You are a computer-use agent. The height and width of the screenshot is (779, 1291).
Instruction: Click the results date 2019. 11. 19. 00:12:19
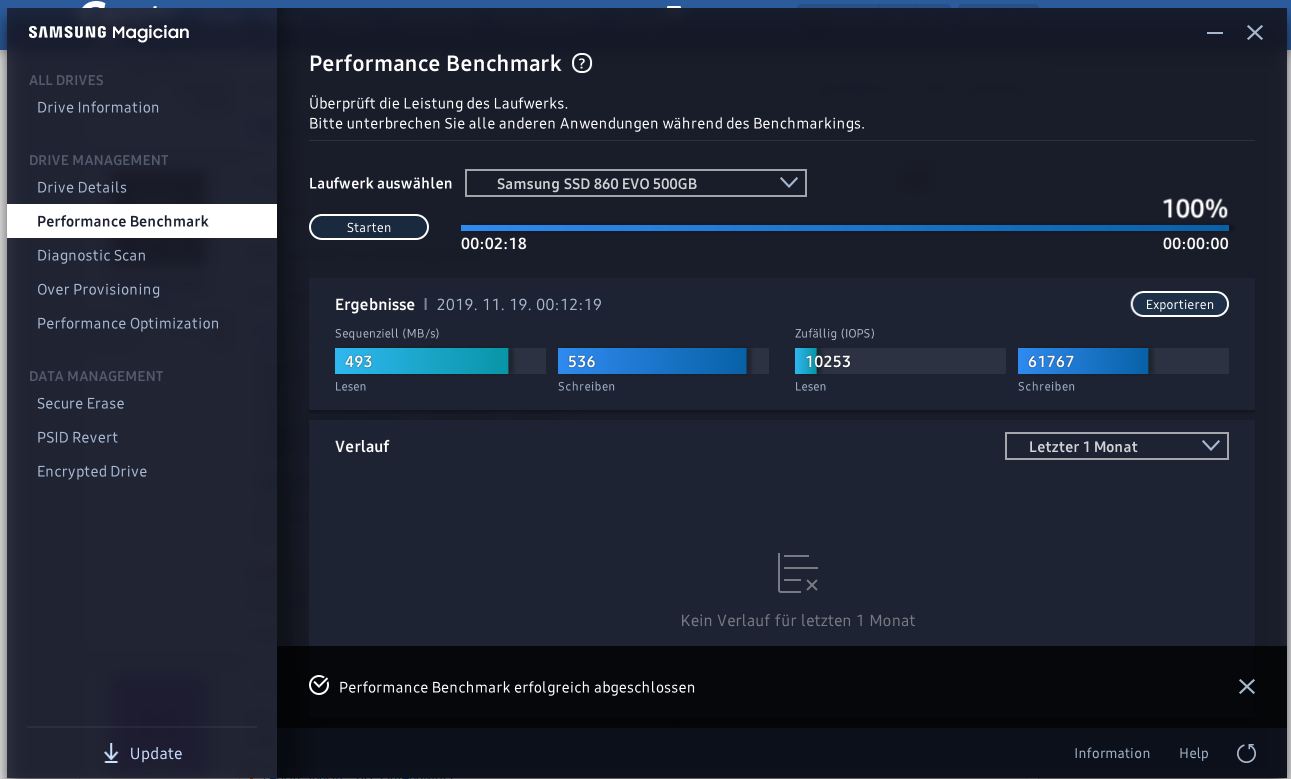pos(519,304)
